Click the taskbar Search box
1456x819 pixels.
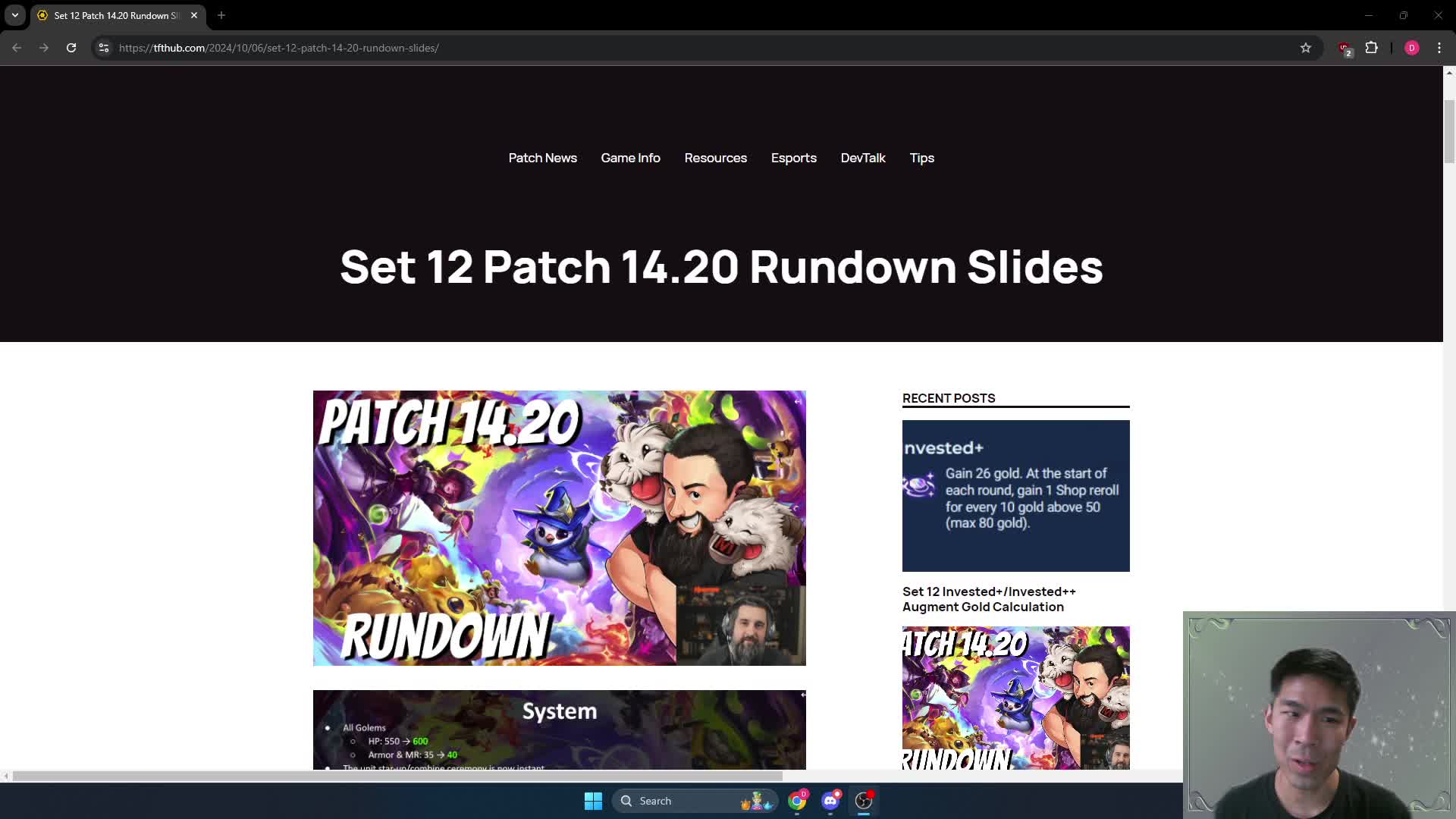tap(695, 801)
